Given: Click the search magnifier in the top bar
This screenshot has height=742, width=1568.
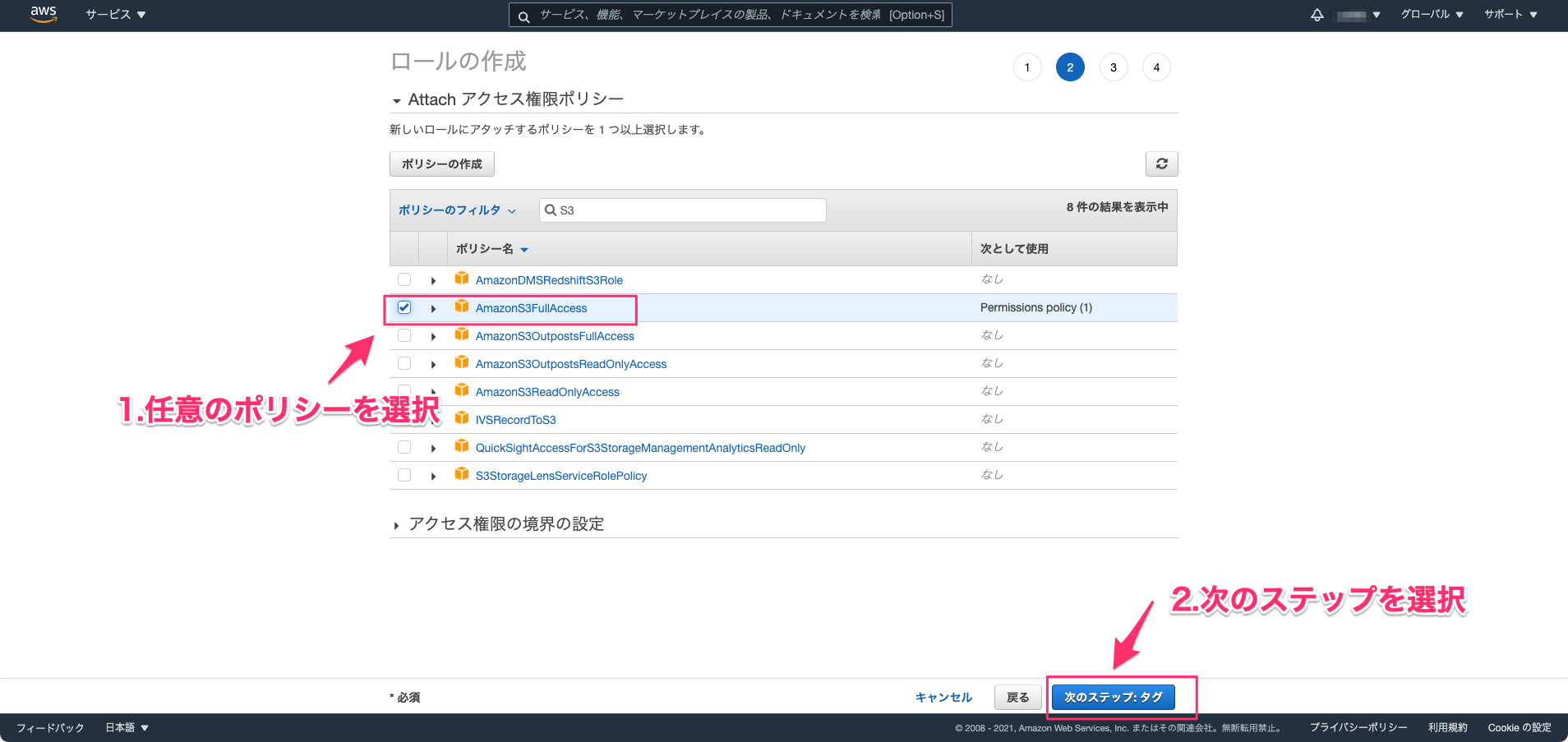Looking at the screenshot, I should [x=523, y=16].
